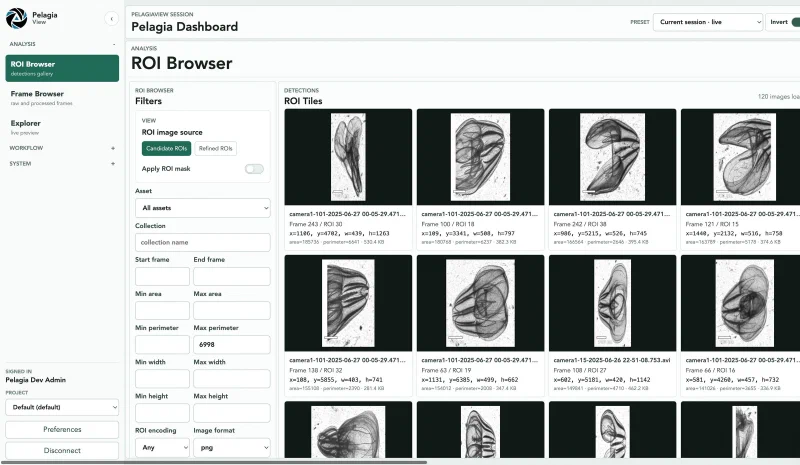Click the Disconnect button
The width and height of the screenshot is (800, 465).
(62, 451)
